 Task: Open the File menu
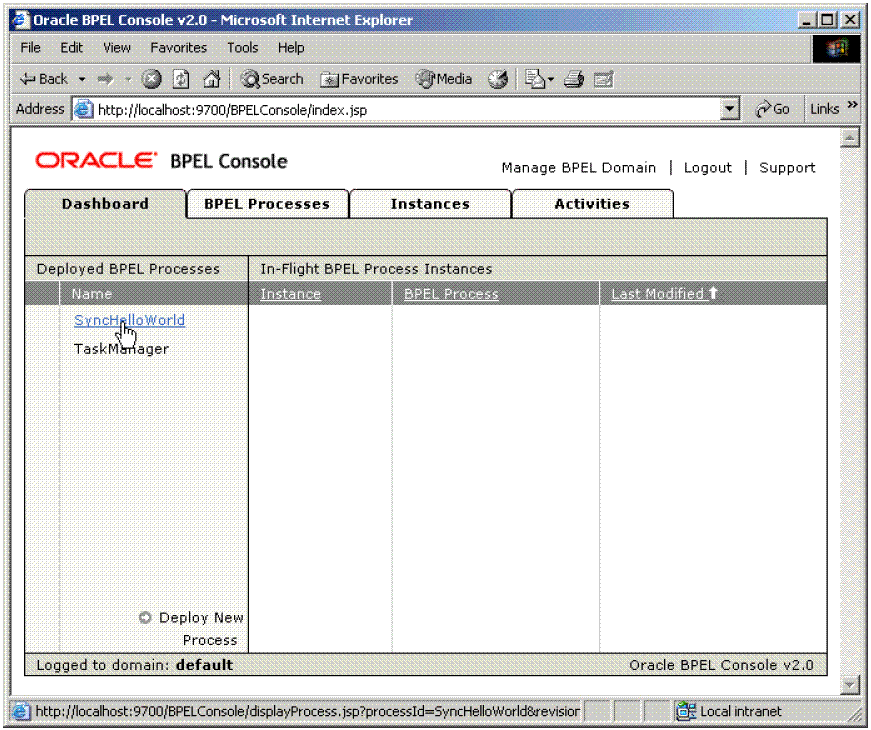(30, 48)
